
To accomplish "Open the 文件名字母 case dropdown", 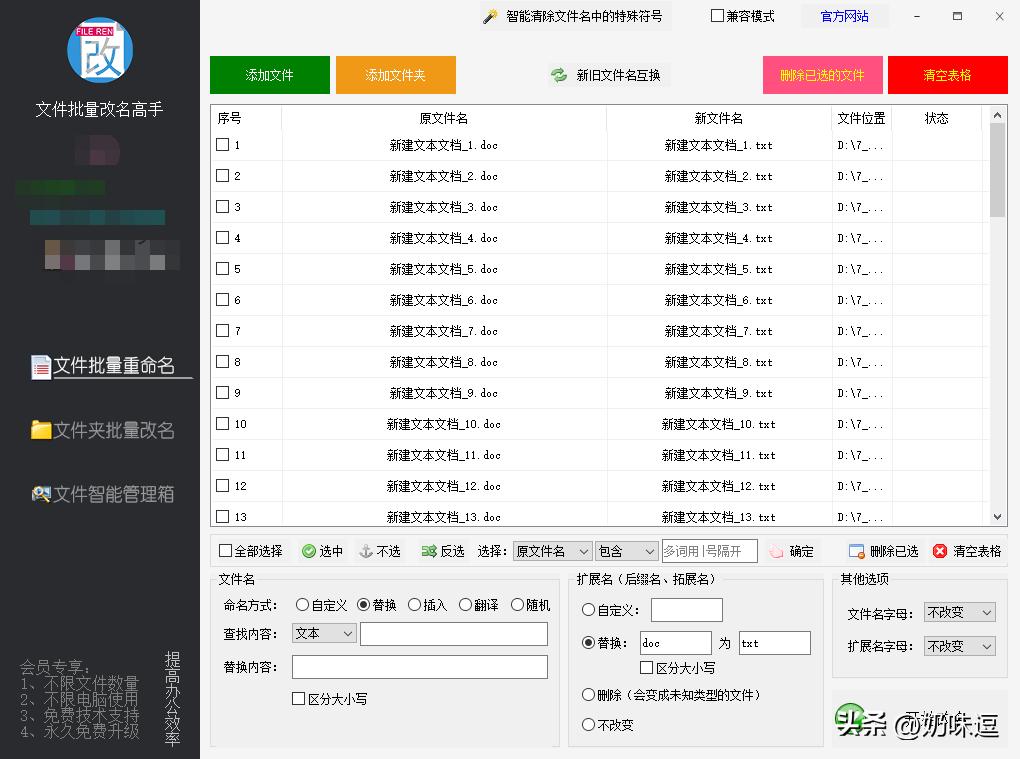I will tap(960, 613).
